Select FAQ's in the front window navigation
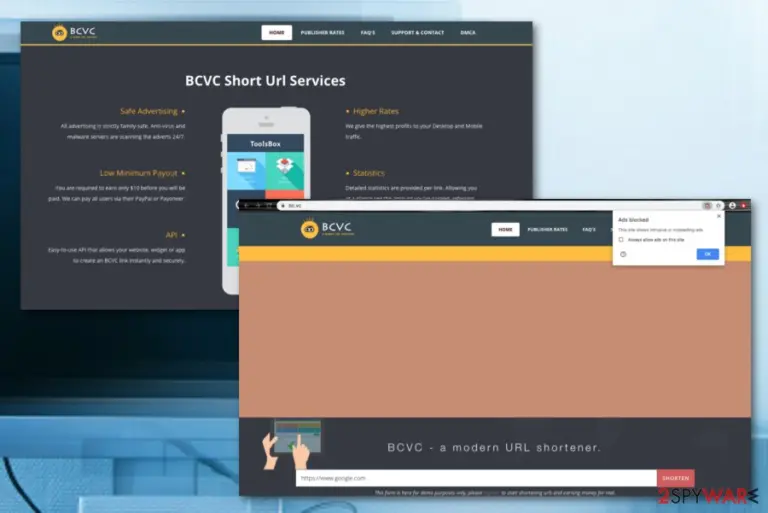 pos(589,229)
